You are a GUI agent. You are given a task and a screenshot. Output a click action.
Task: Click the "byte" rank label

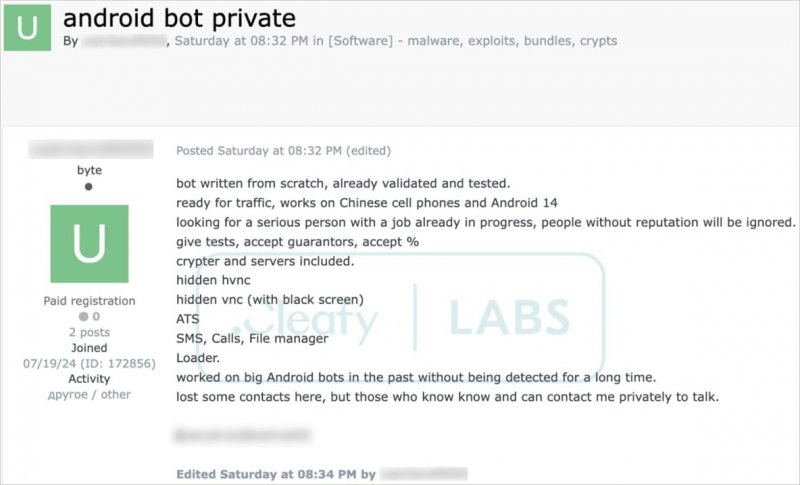coord(89,170)
